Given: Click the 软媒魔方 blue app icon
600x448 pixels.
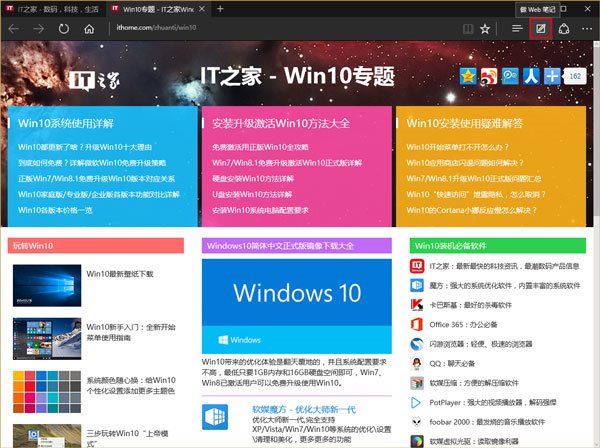Looking at the screenshot, I should pyautogui.click(x=215, y=417).
